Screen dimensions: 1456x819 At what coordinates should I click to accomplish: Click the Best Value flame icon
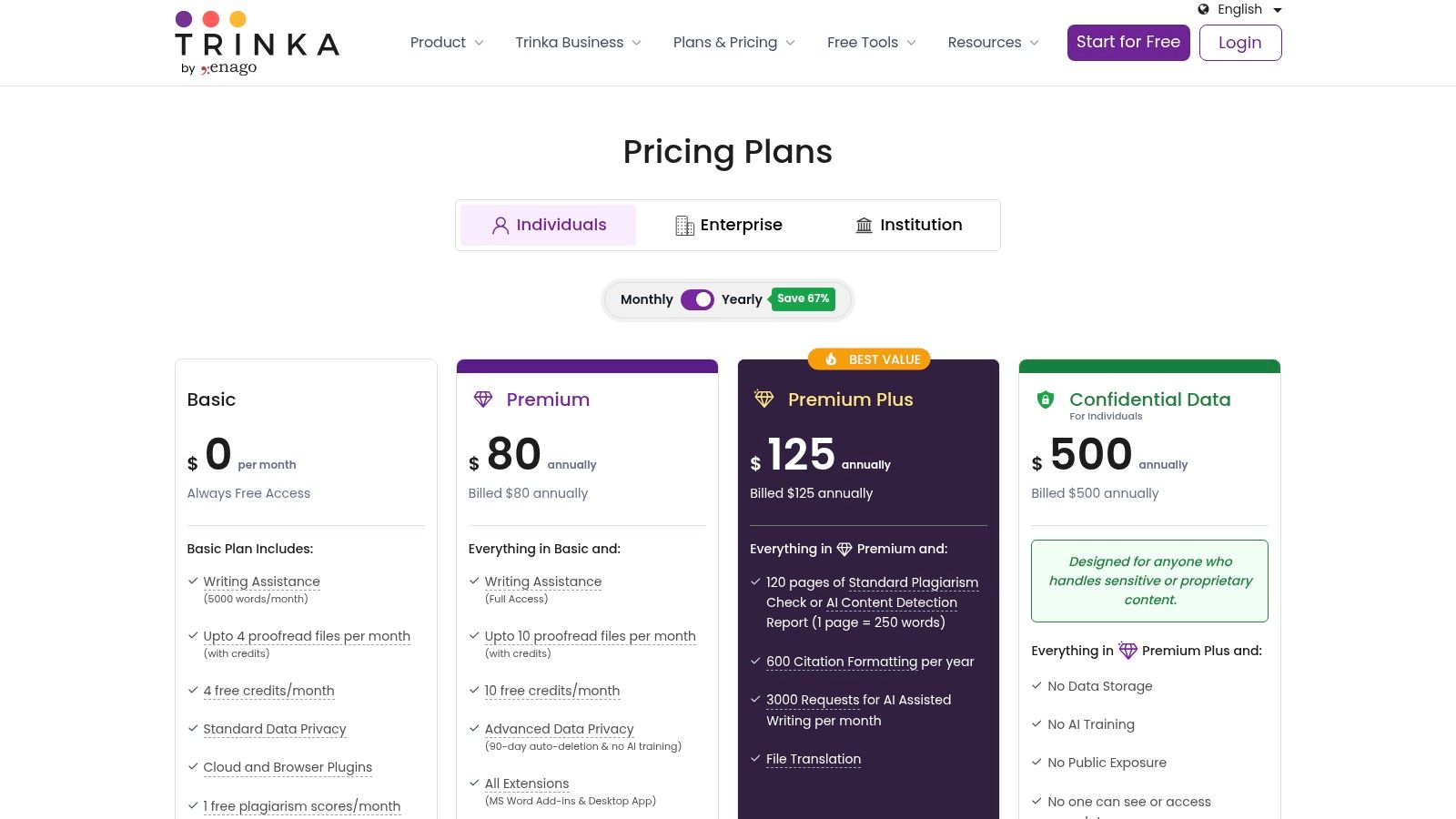(x=831, y=359)
